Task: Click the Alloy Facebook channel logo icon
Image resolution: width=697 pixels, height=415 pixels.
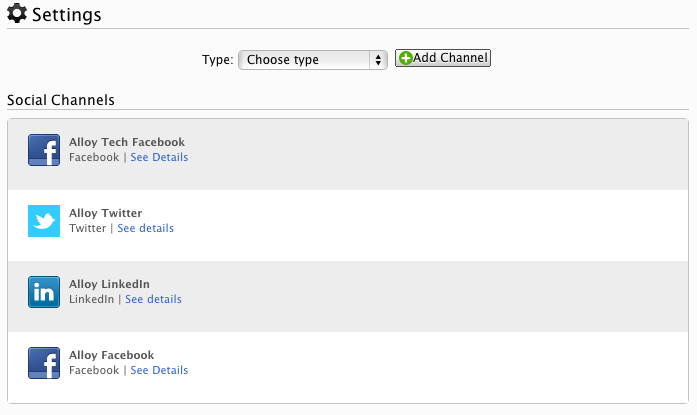Action: coord(44,363)
